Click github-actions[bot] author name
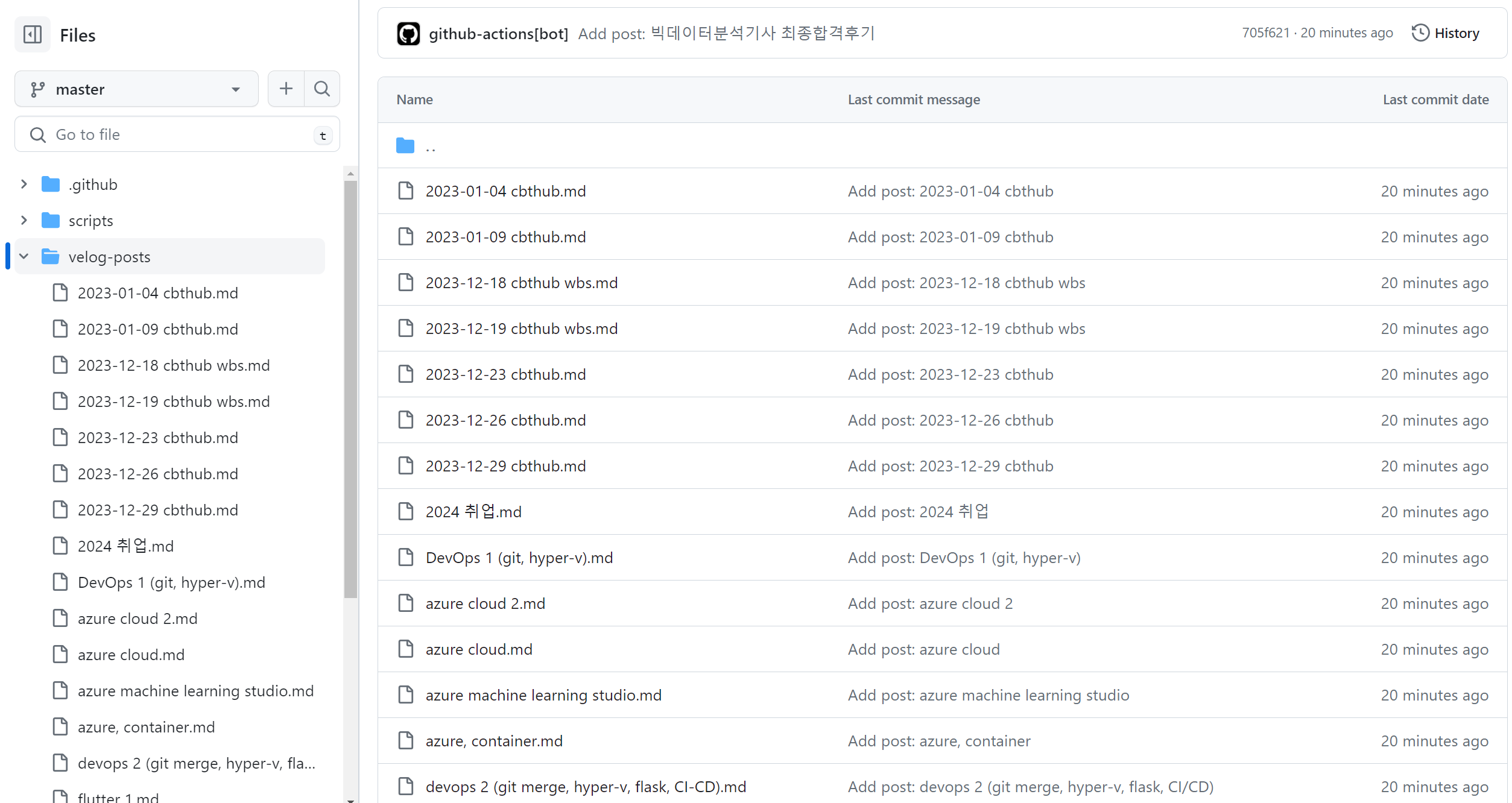This screenshot has width=1512, height=803. 498,34
